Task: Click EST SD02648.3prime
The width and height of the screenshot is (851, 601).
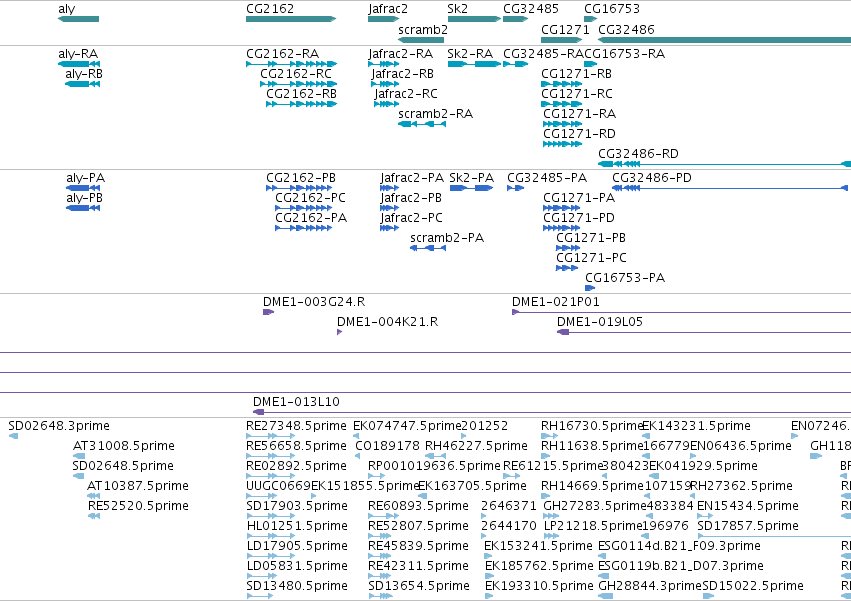Action: (x=59, y=426)
